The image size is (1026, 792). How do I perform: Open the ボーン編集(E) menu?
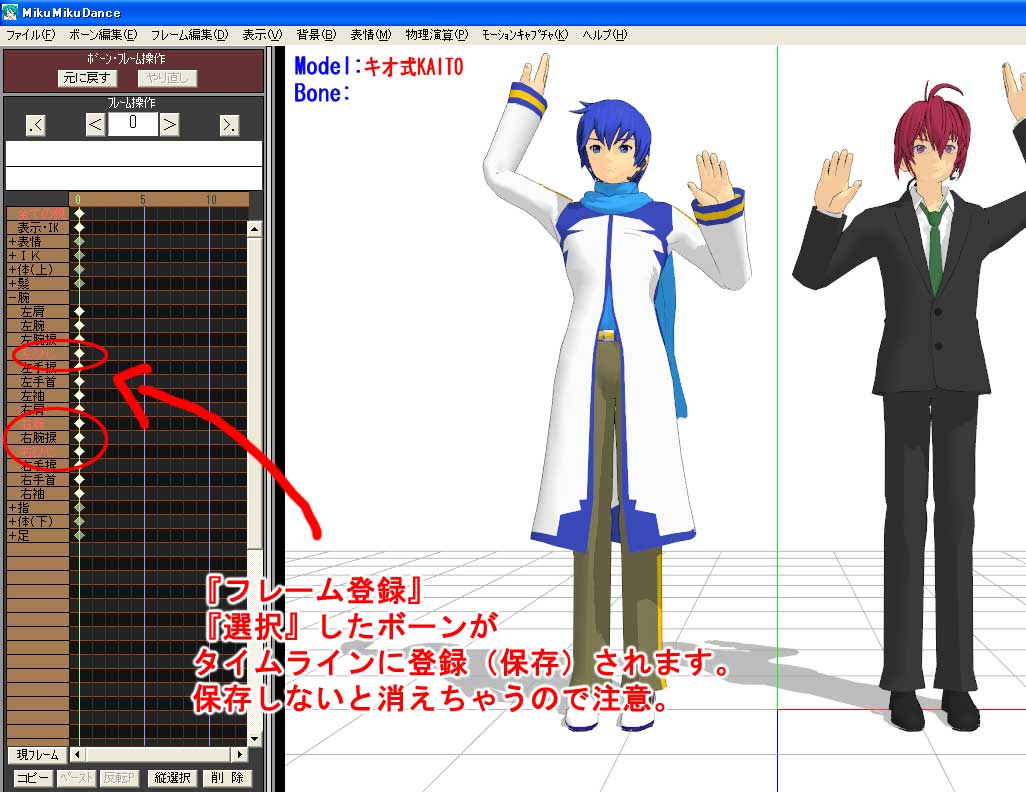click(x=103, y=35)
